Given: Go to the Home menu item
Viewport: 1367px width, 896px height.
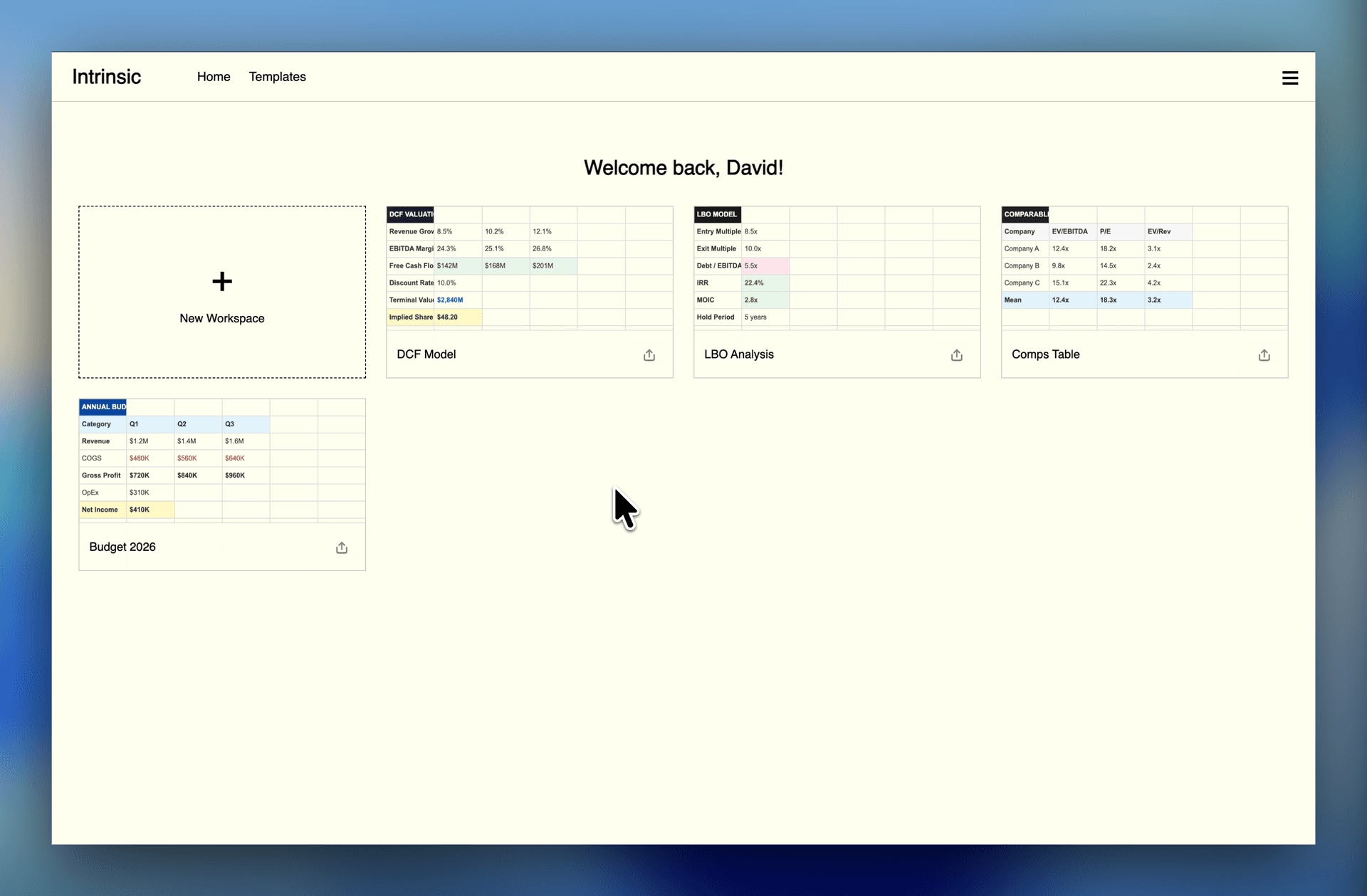Looking at the screenshot, I should coord(214,77).
